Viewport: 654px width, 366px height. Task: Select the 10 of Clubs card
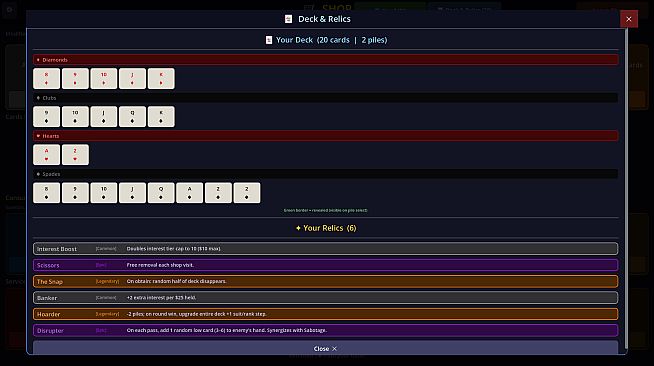pyautogui.click(x=75, y=116)
